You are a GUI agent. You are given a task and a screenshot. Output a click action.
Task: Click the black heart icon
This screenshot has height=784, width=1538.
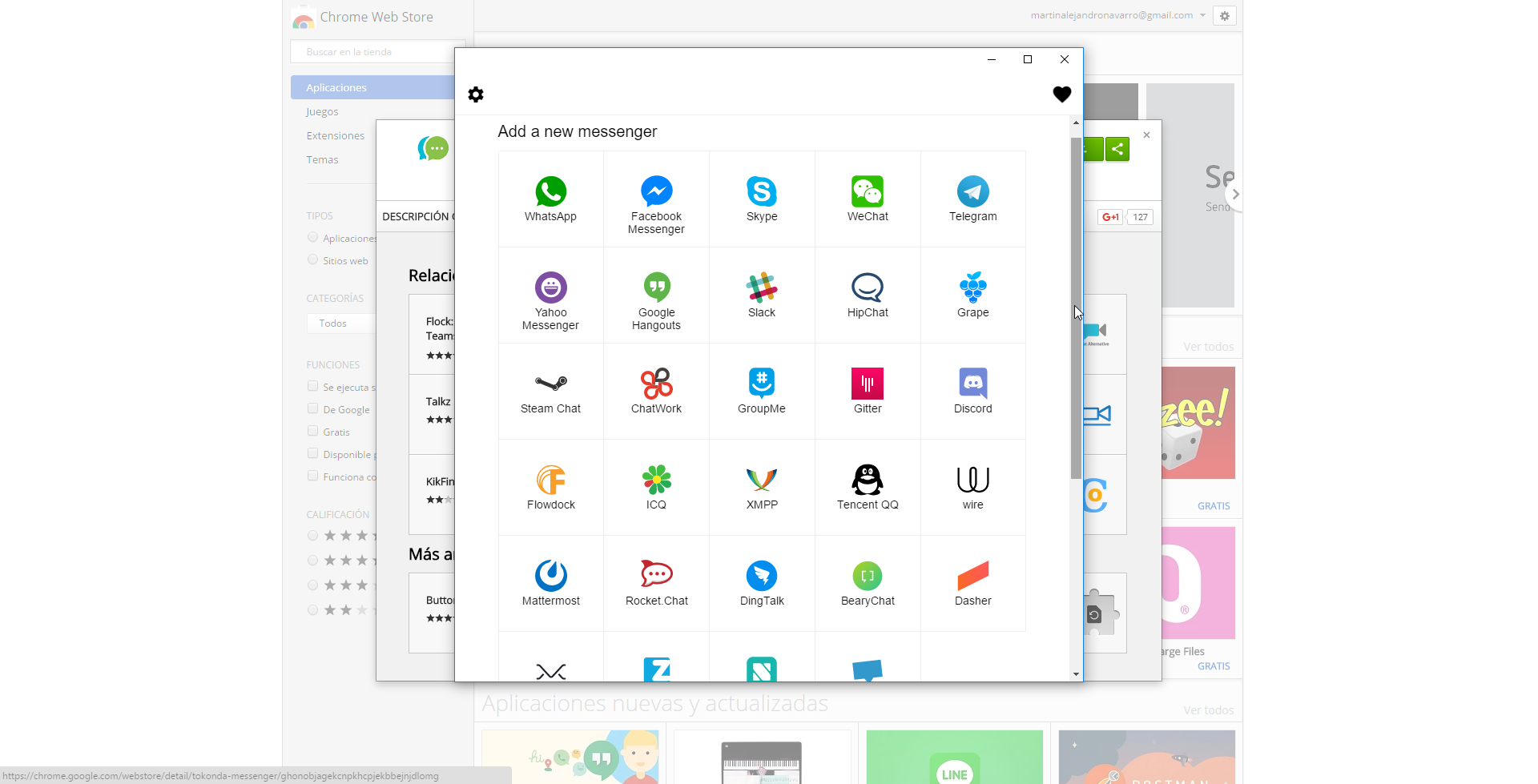(x=1061, y=94)
